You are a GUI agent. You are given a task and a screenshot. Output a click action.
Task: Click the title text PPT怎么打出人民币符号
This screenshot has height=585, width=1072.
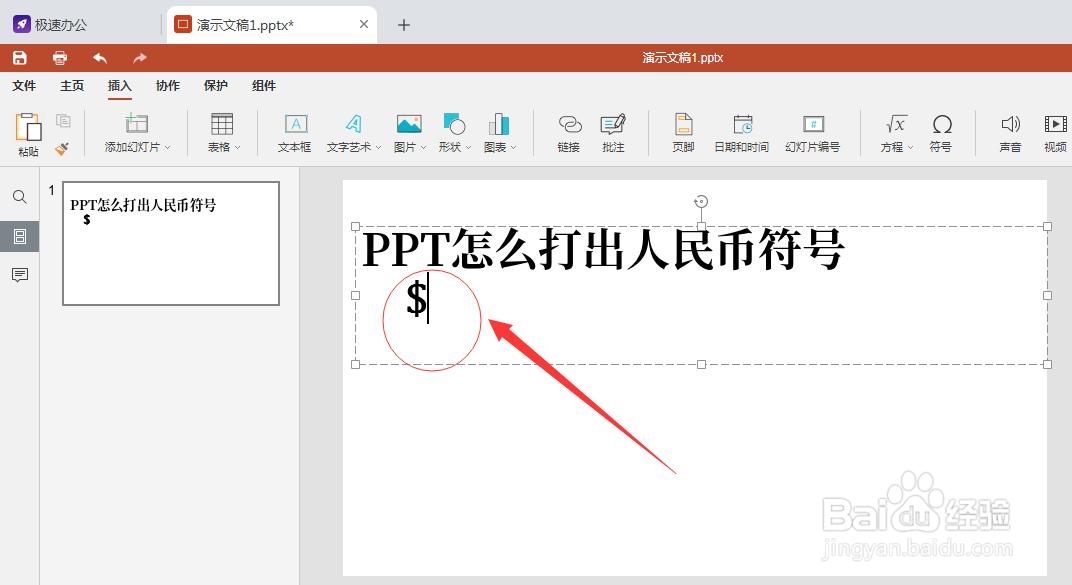(603, 249)
